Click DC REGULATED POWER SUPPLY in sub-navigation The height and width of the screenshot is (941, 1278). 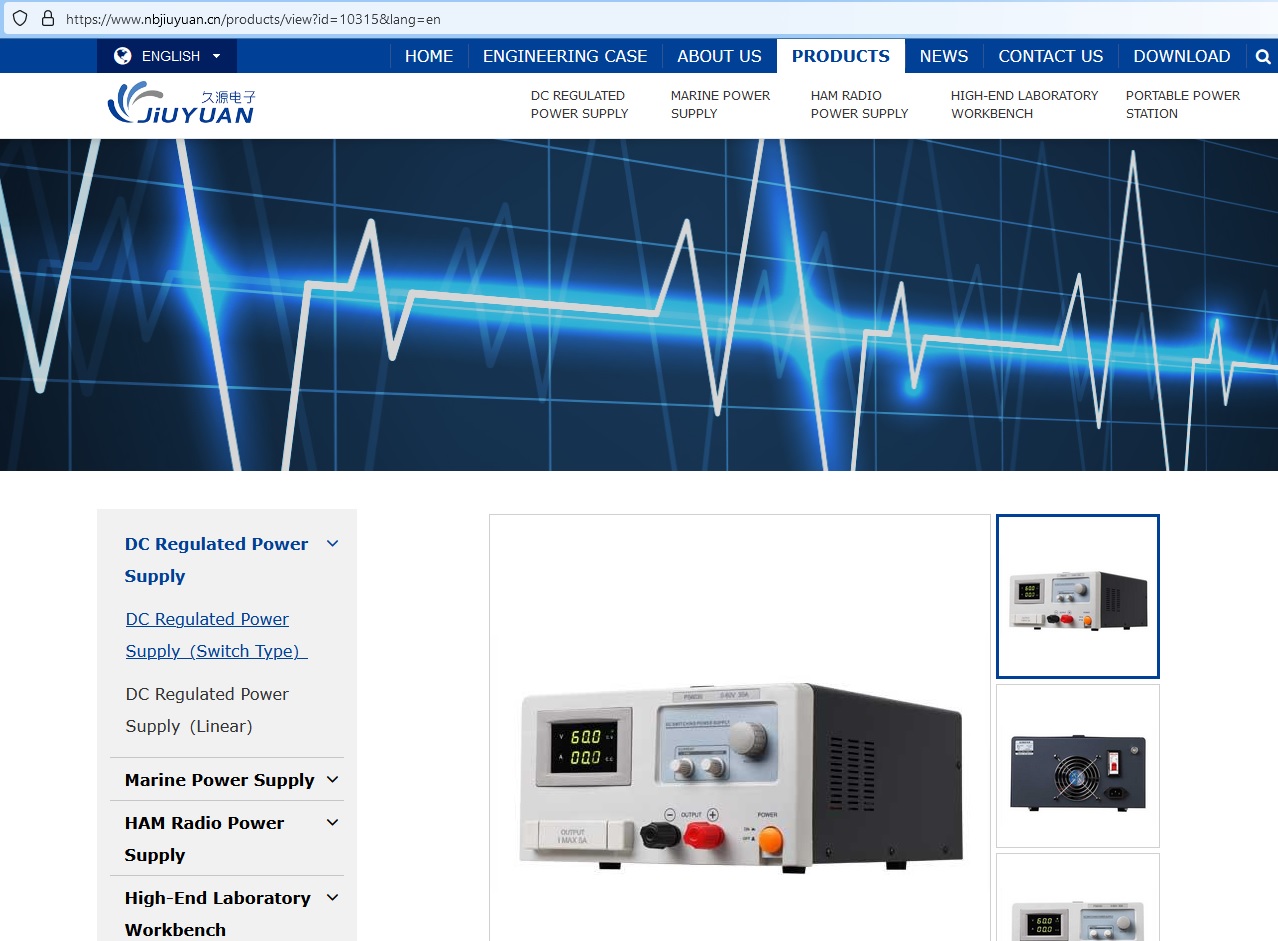[580, 105]
